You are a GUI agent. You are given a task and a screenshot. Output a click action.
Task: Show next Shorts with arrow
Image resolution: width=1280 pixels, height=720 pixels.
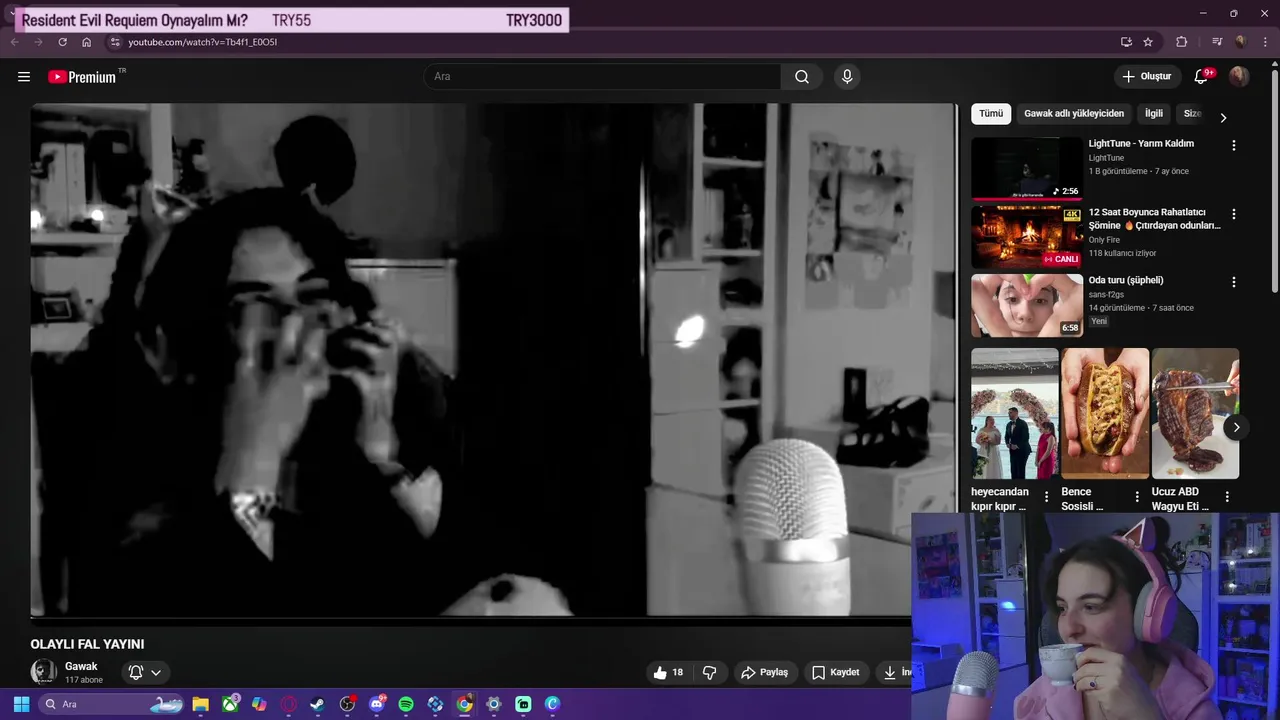click(x=1236, y=427)
